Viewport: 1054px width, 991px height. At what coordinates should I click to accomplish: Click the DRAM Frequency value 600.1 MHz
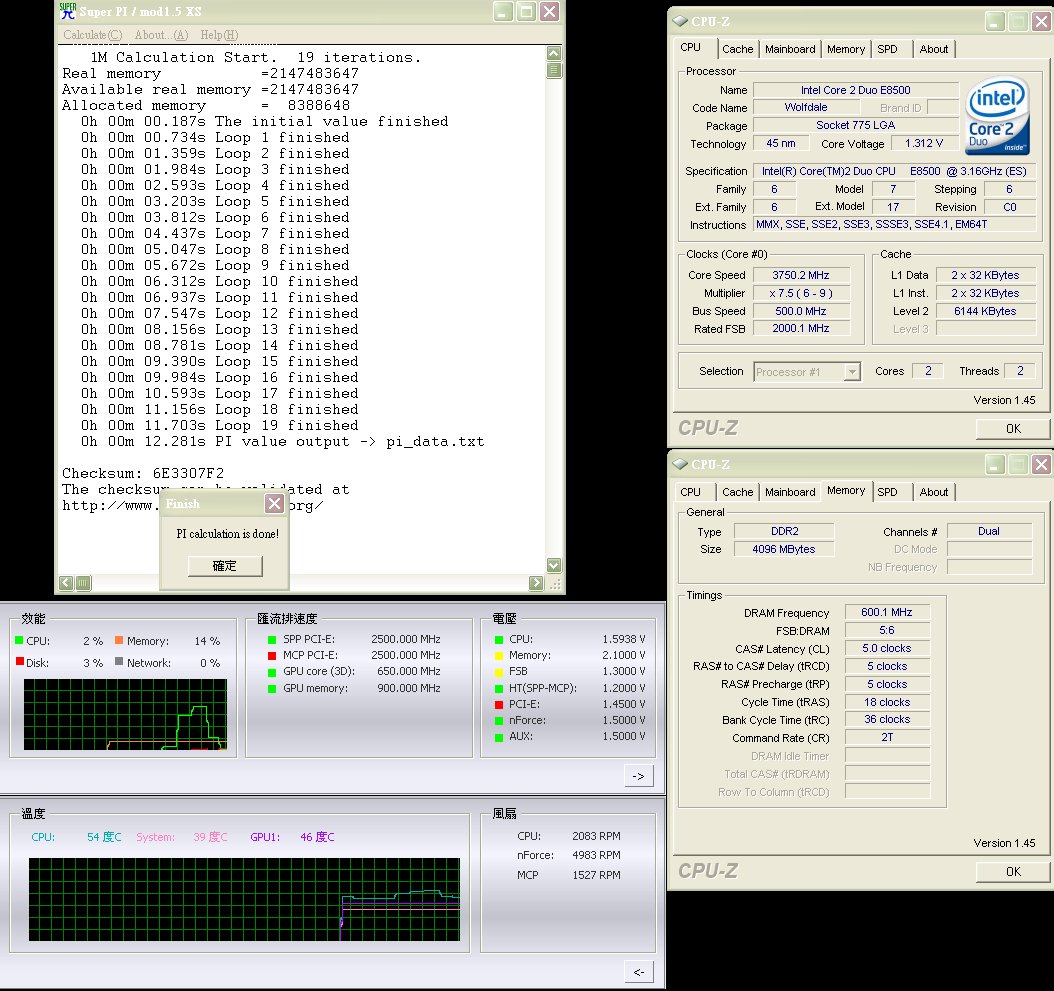pos(887,612)
